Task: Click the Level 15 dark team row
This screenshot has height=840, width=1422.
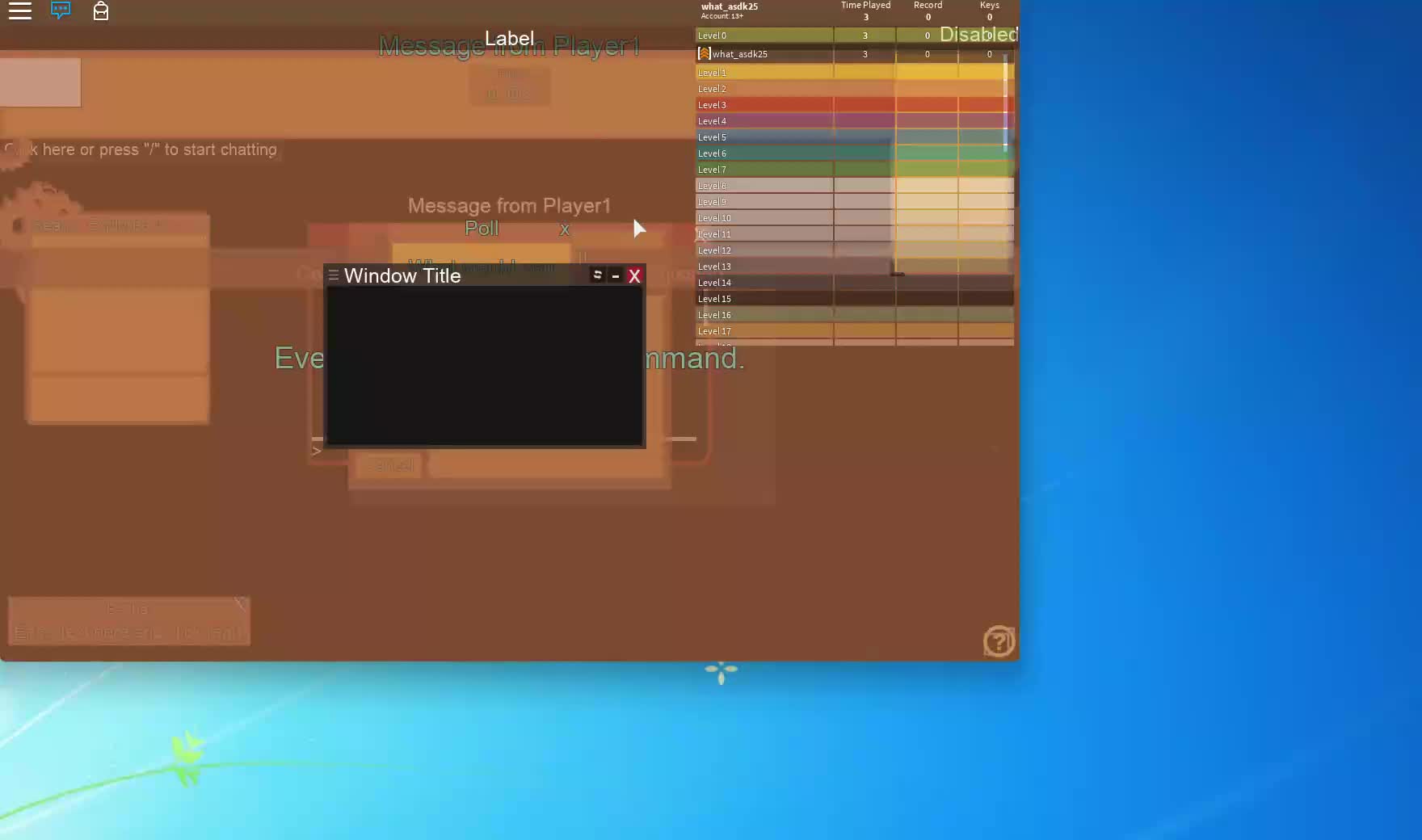Action: [764, 299]
